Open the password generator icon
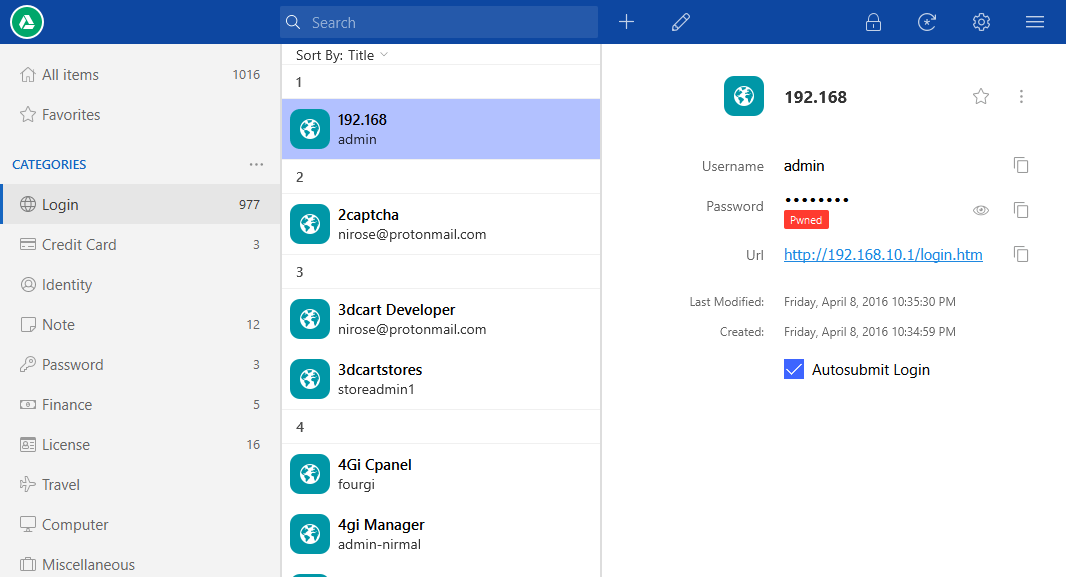Viewport: 1066px width, 577px height. (x=927, y=22)
